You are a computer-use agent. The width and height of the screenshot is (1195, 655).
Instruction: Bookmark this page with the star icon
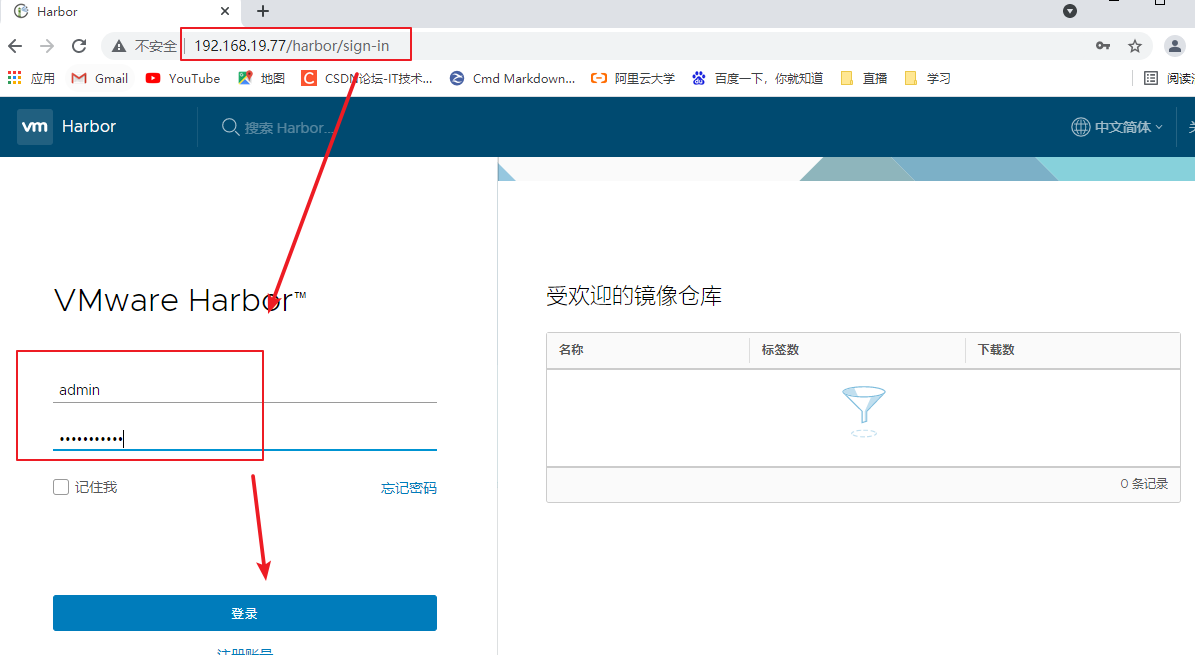(1135, 47)
